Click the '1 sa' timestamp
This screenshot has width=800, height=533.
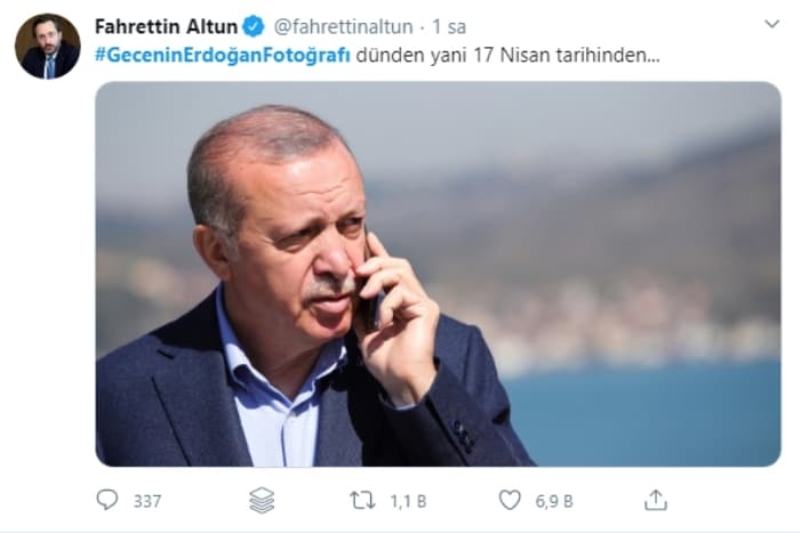[449, 27]
